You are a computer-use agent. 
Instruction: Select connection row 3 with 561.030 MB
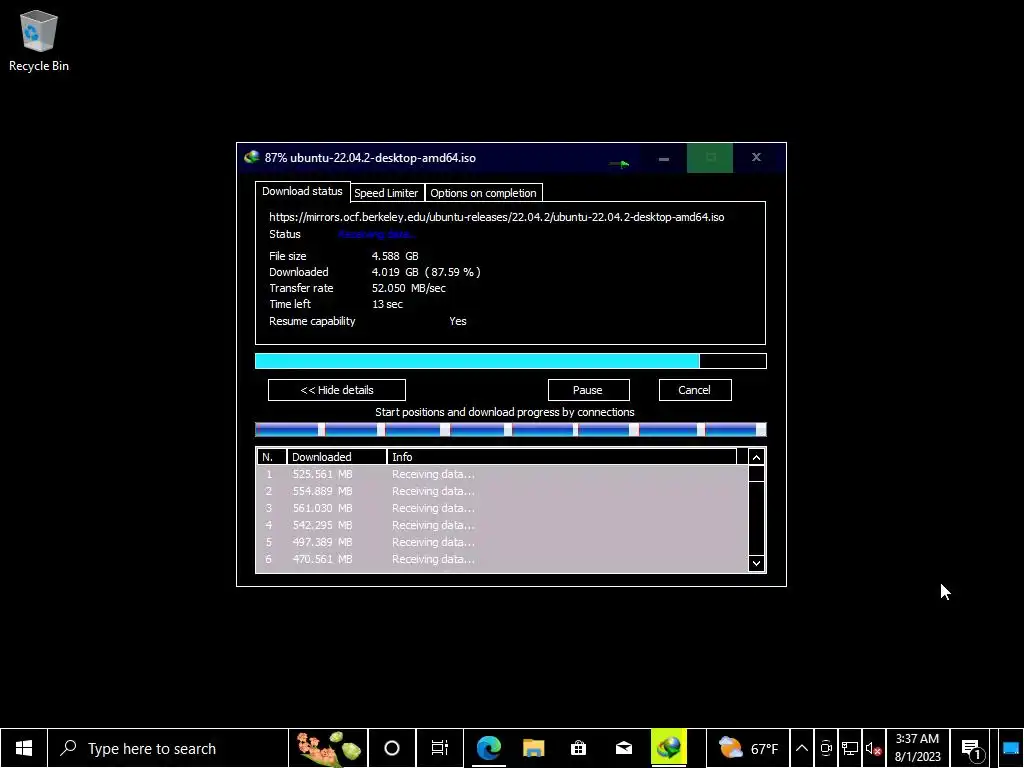502,508
